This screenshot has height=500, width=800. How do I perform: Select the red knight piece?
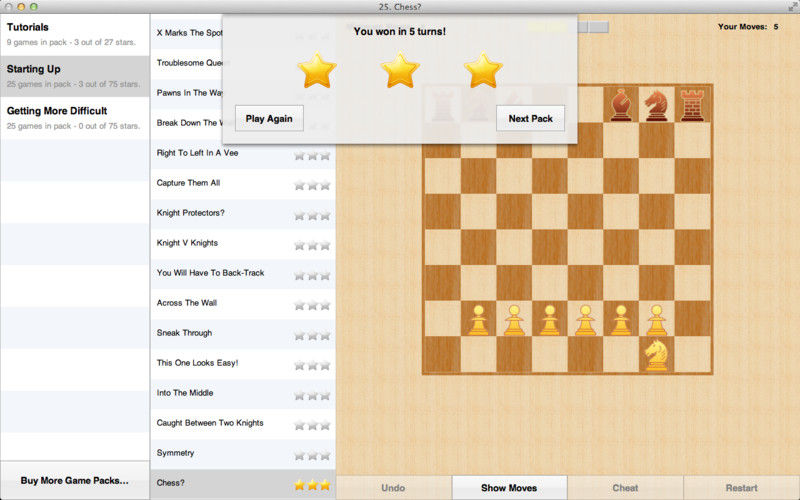tap(656, 105)
